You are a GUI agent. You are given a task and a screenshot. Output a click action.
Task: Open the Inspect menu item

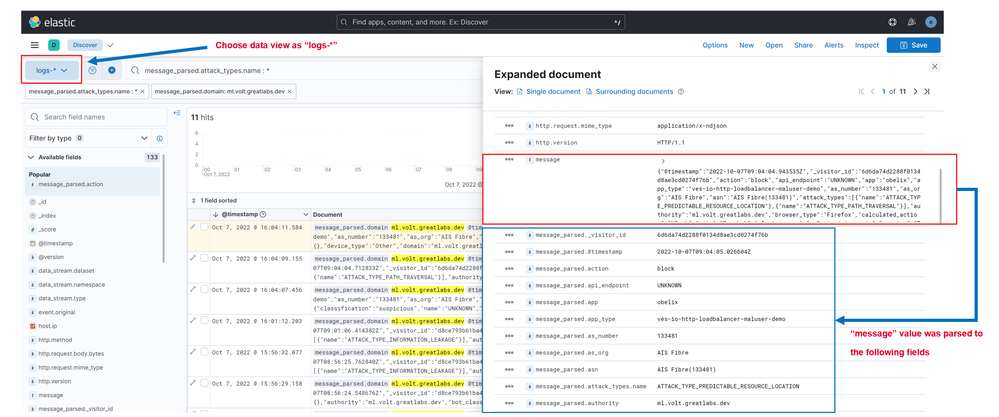(x=866, y=45)
